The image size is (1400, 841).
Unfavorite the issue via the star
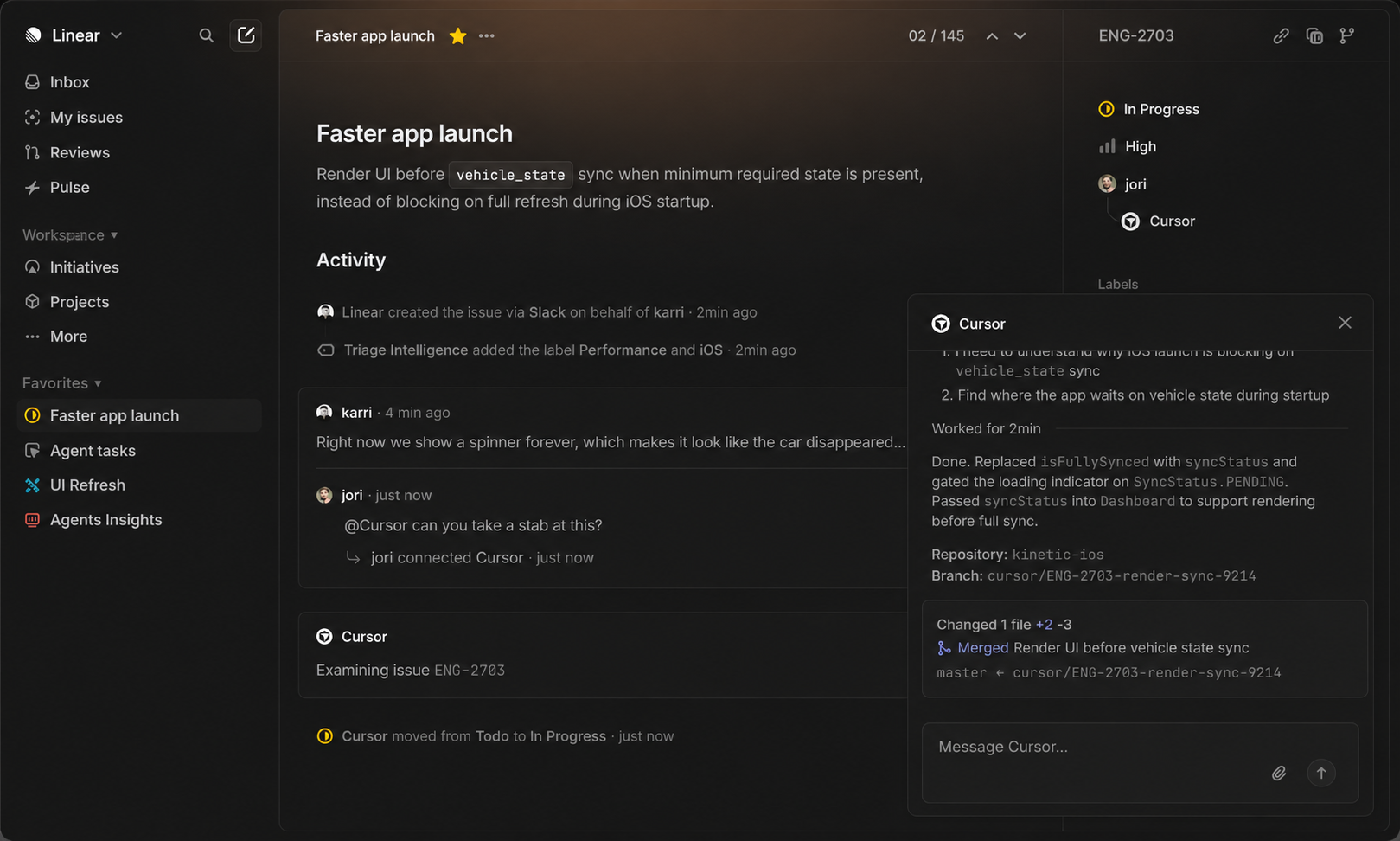coord(457,35)
